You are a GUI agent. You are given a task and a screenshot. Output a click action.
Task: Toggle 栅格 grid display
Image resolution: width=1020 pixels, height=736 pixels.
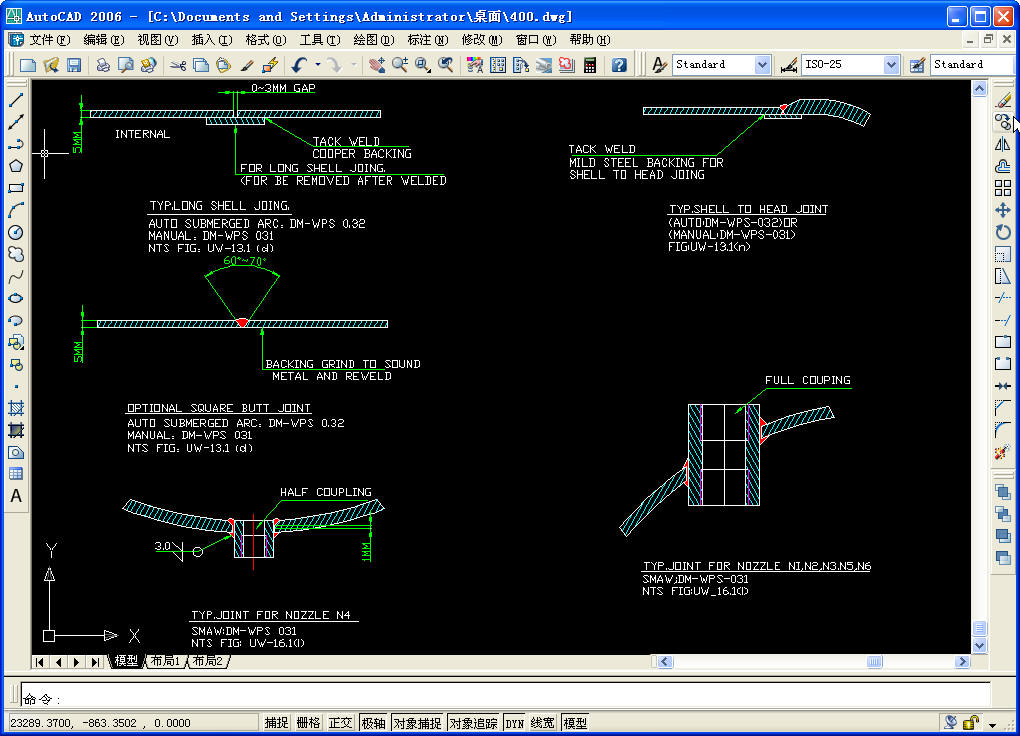[x=308, y=723]
